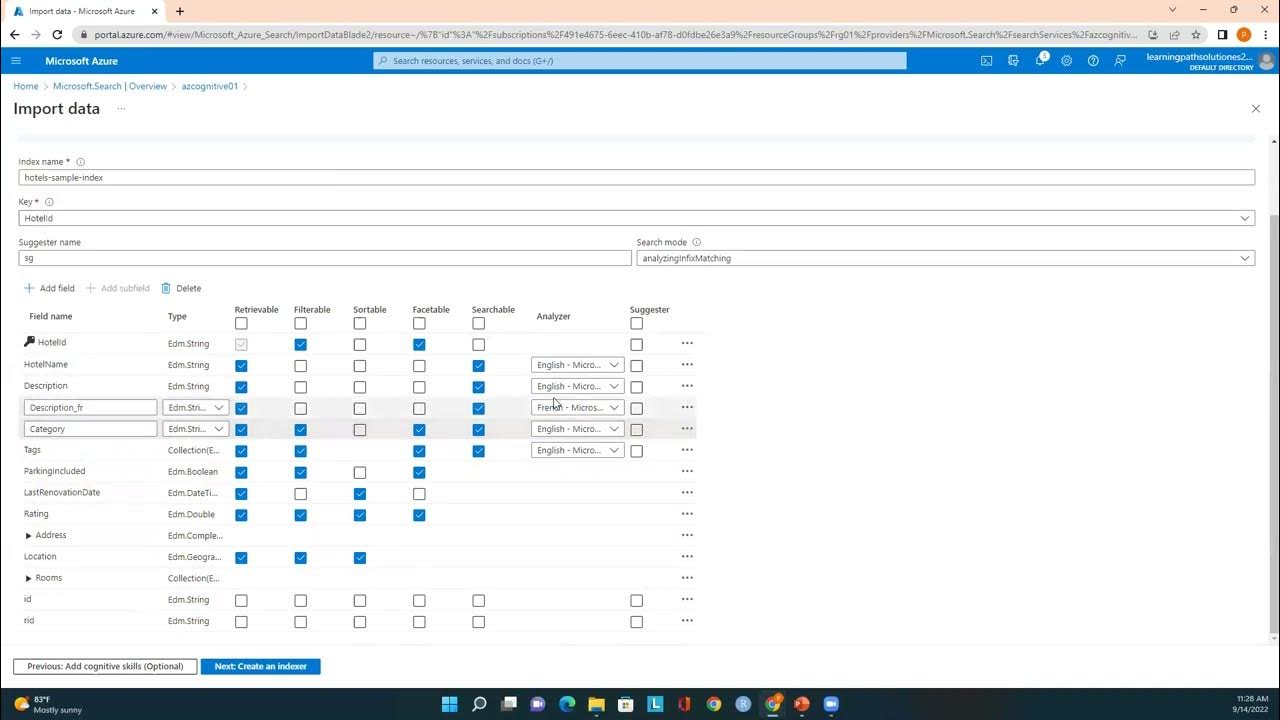This screenshot has height=720, width=1280.
Task: Open azcognitive01 breadcrumb
Action: point(210,86)
